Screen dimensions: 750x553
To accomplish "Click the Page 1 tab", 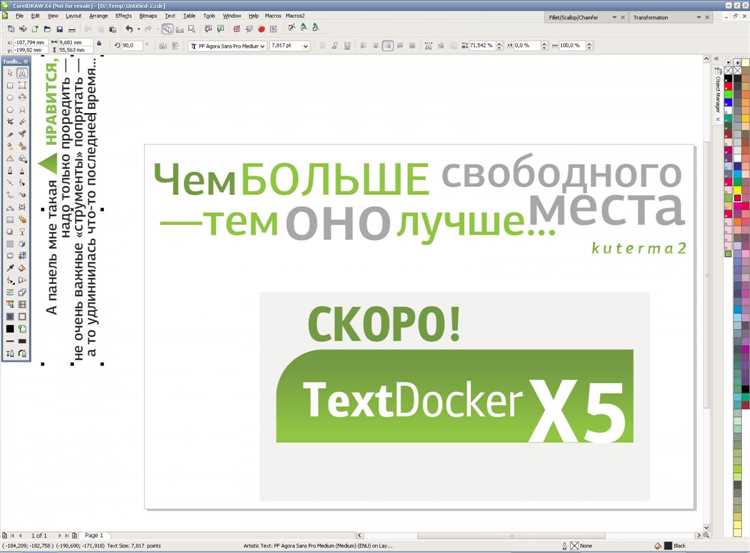I will [94, 536].
